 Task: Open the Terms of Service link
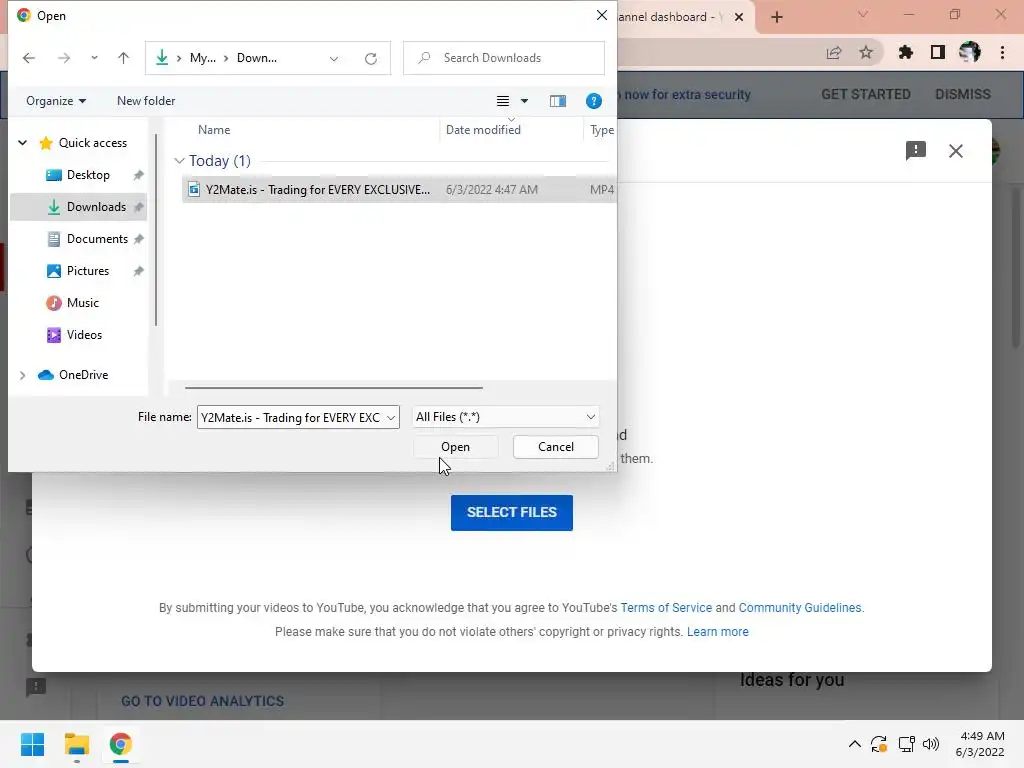666,607
